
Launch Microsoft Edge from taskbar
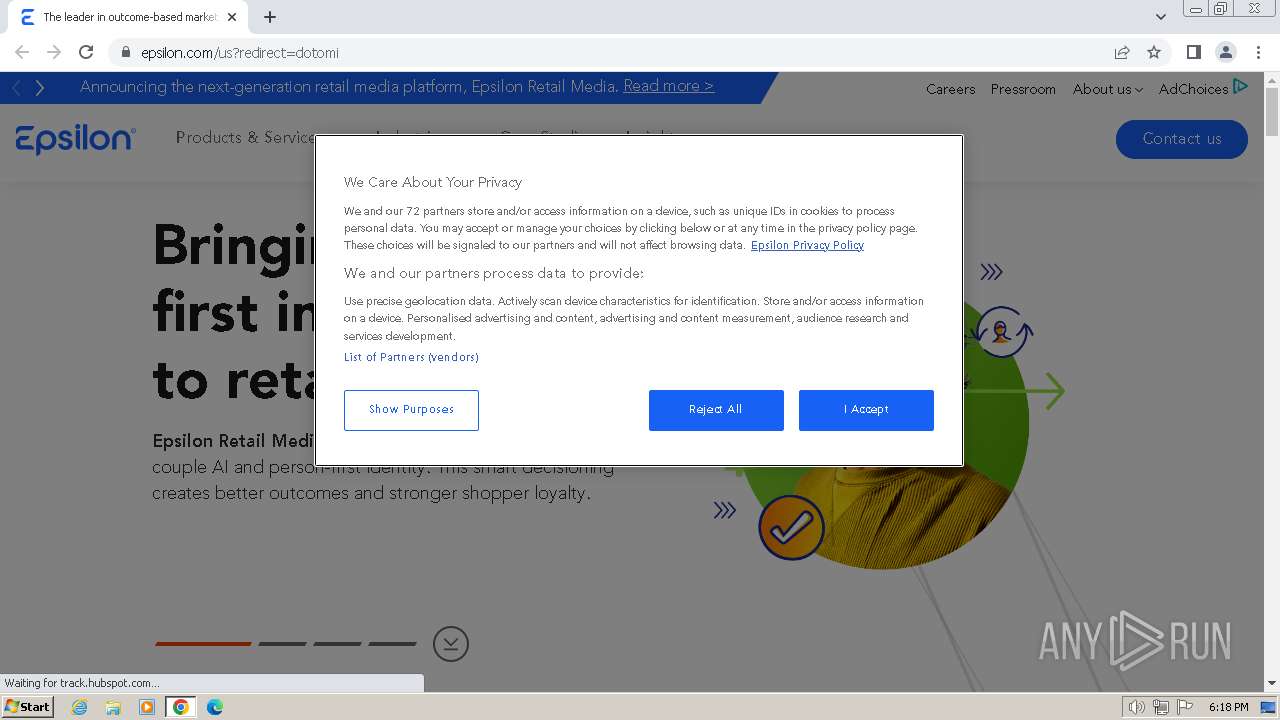(x=215, y=707)
